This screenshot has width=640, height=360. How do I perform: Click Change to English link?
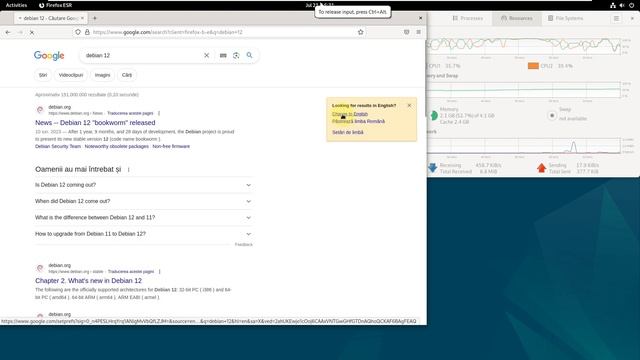pos(350,114)
